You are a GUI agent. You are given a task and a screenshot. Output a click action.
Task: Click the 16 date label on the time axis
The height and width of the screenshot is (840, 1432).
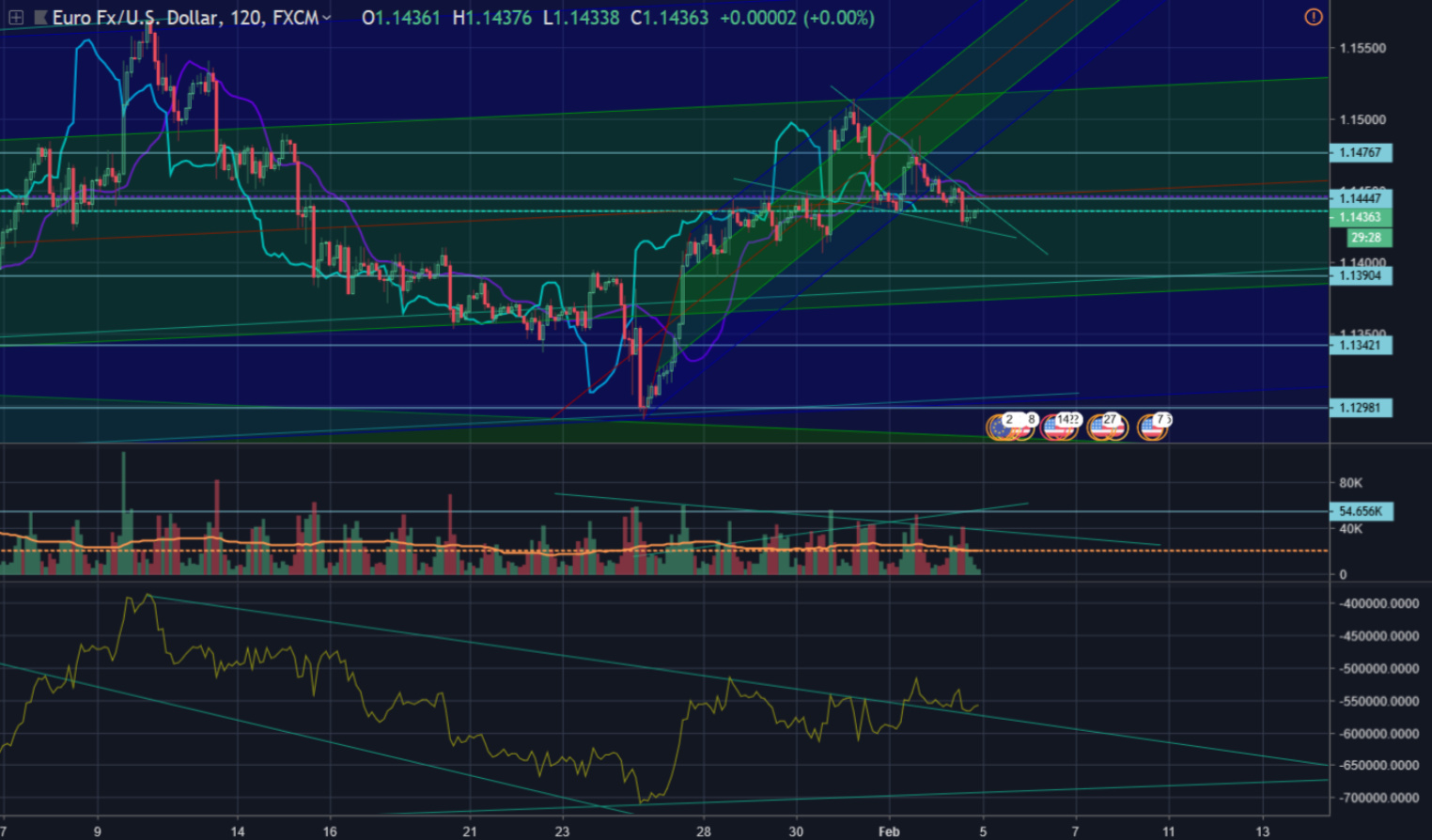pos(330,832)
